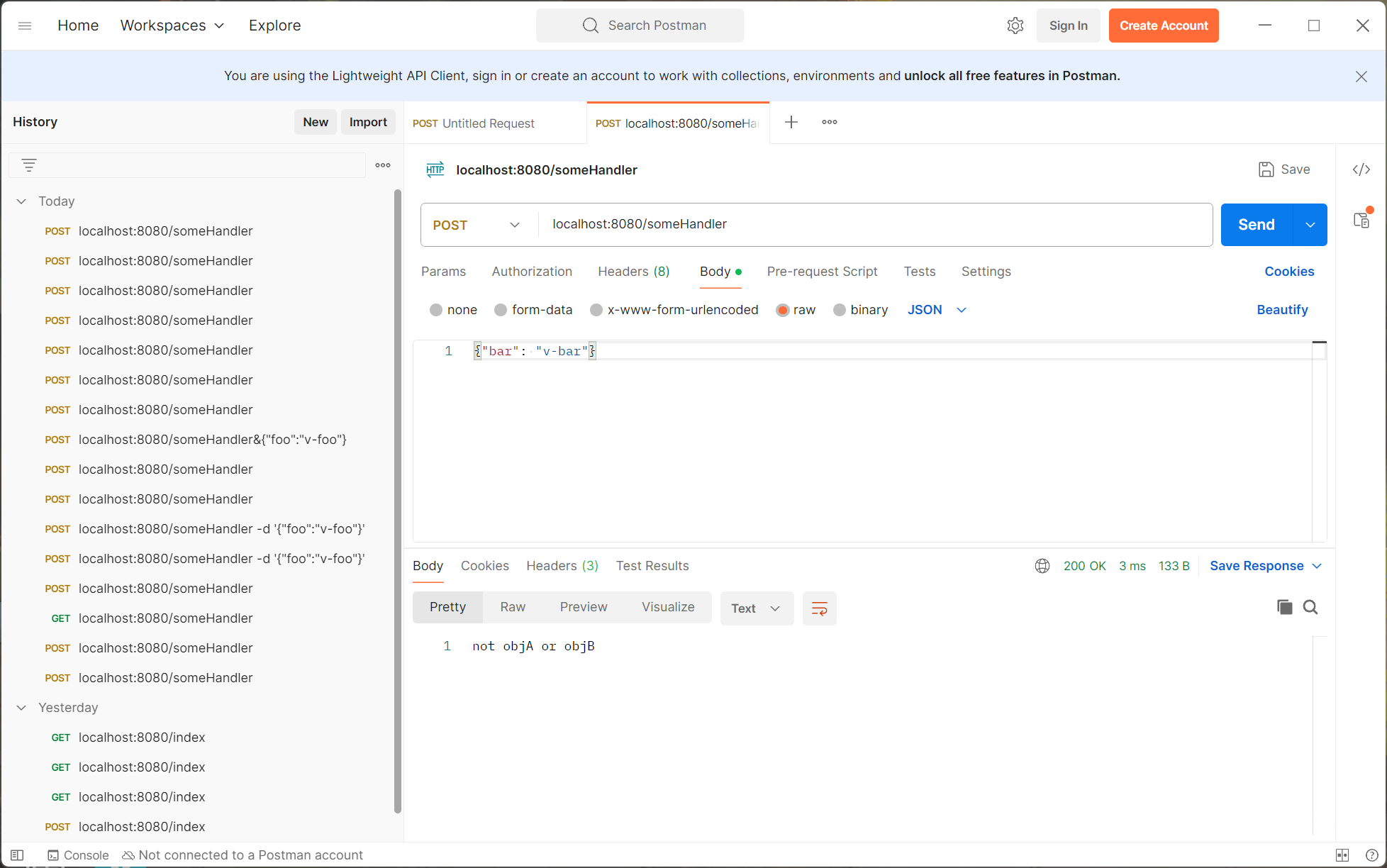Toggle the sidebar icon in status bar
This screenshot has height=868, width=1387.
(x=17, y=855)
